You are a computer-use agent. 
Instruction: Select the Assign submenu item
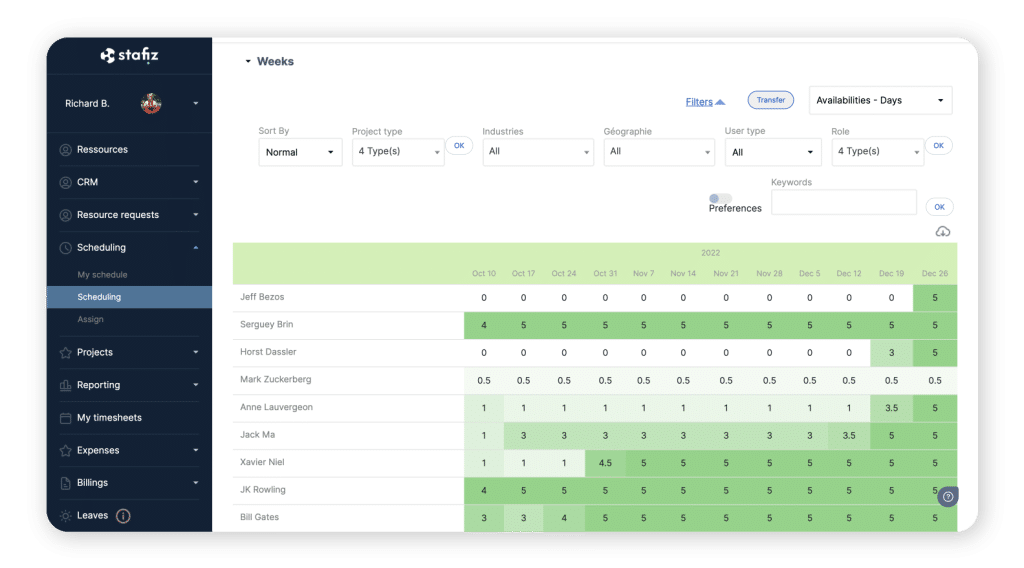(90, 319)
